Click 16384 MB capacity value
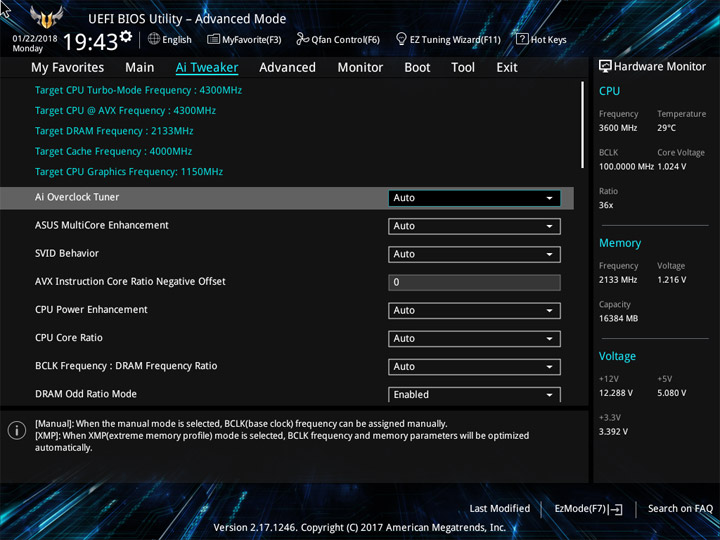 [x=618, y=318]
